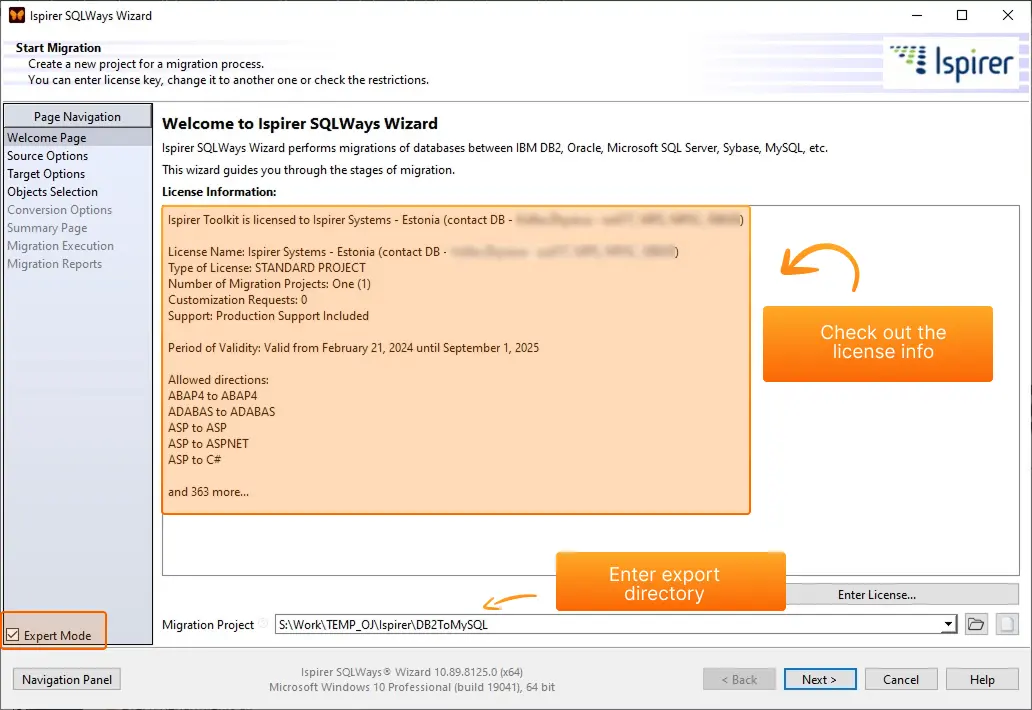Open Target Options page

pyautogui.click(x=46, y=174)
